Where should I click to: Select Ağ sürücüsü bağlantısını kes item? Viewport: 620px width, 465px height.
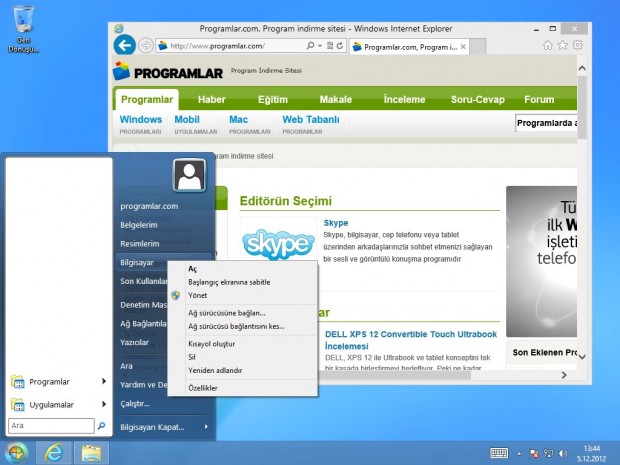(x=243, y=327)
